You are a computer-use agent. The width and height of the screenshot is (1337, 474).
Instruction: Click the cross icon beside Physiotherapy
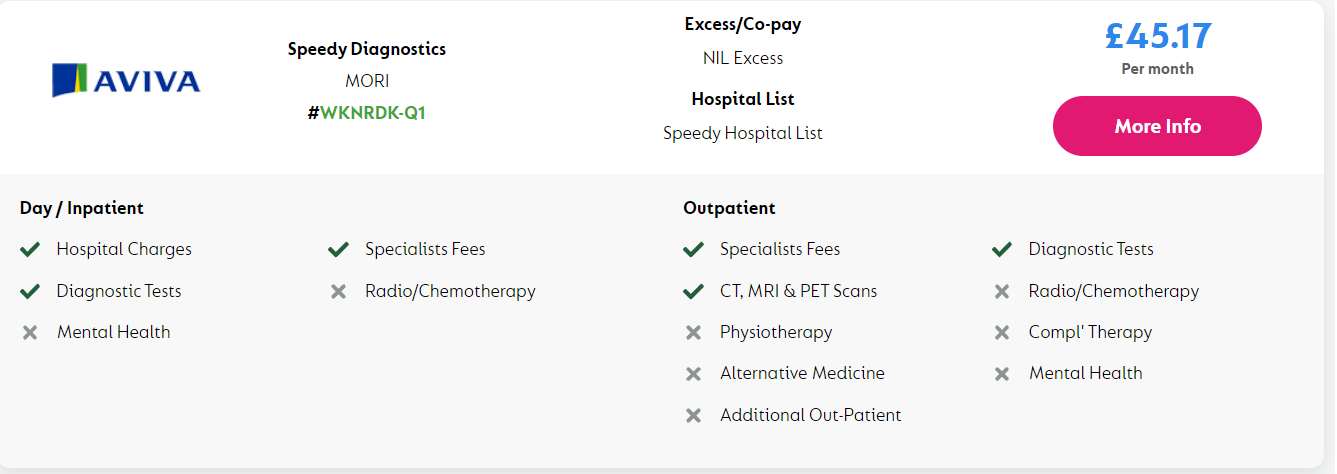[x=693, y=332]
